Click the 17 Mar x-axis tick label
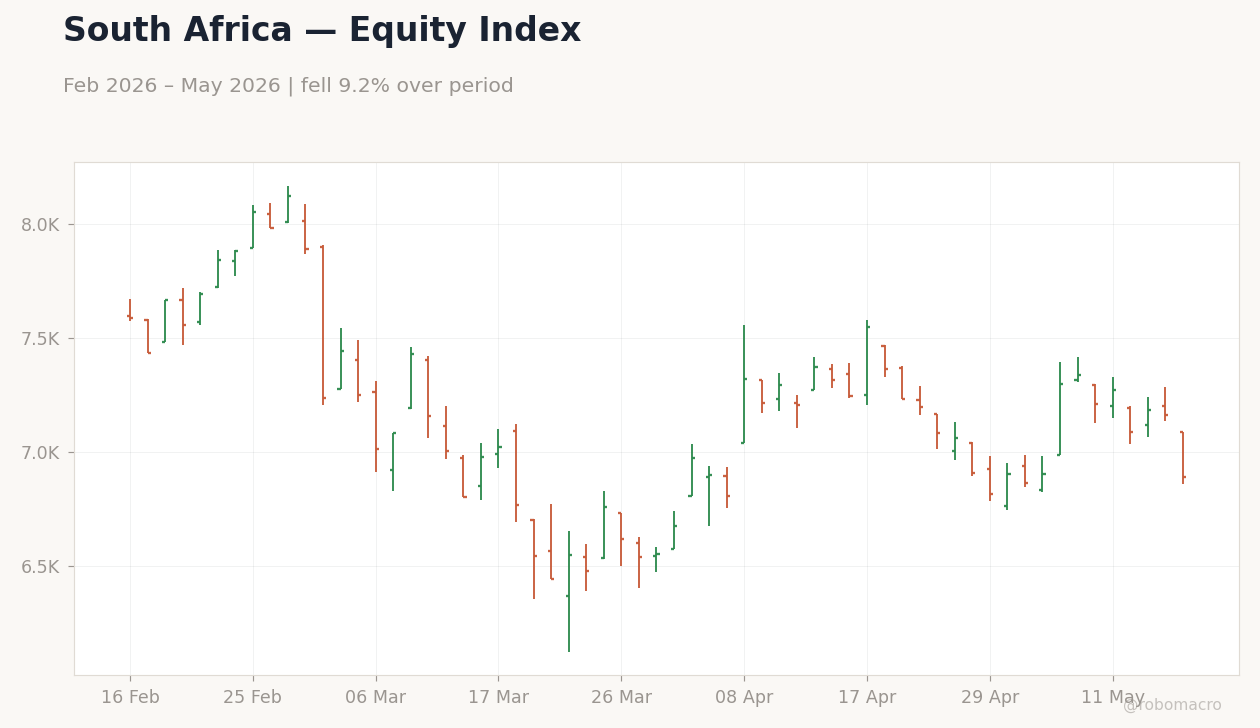Viewport: 1260px width, 728px height. 498,698
